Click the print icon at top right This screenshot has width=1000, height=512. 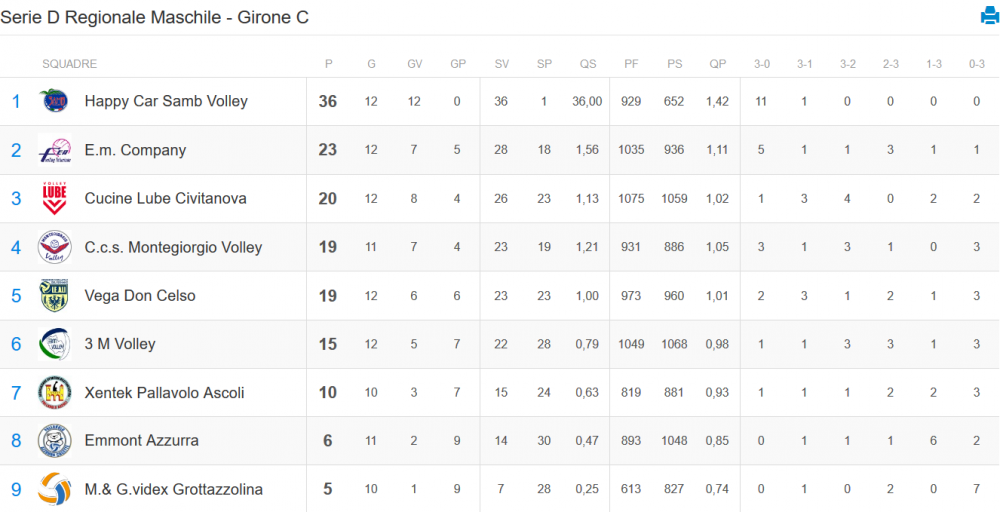tap(989, 16)
